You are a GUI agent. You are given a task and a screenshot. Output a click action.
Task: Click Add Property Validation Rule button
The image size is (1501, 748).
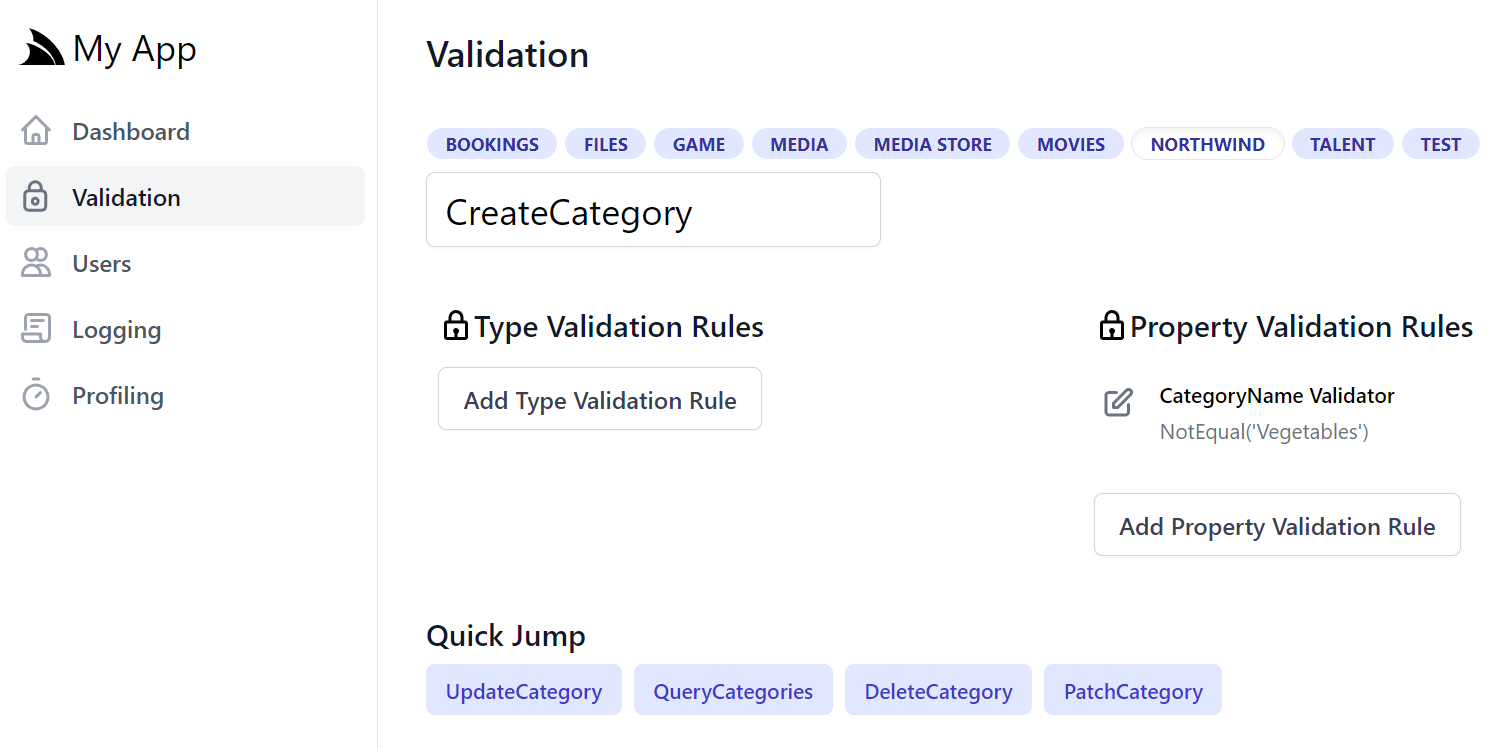click(1277, 525)
